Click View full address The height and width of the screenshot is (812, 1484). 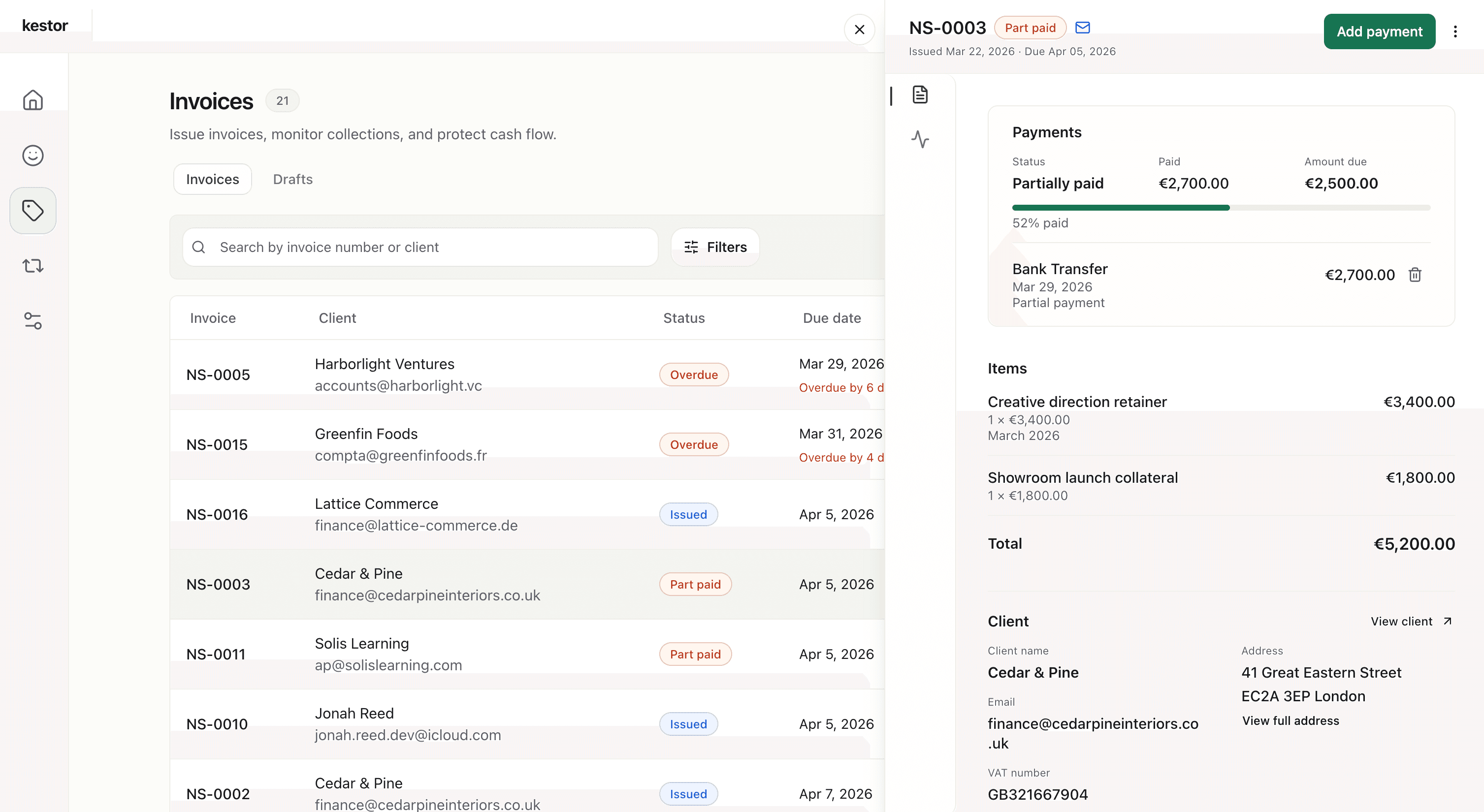[1291, 720]
